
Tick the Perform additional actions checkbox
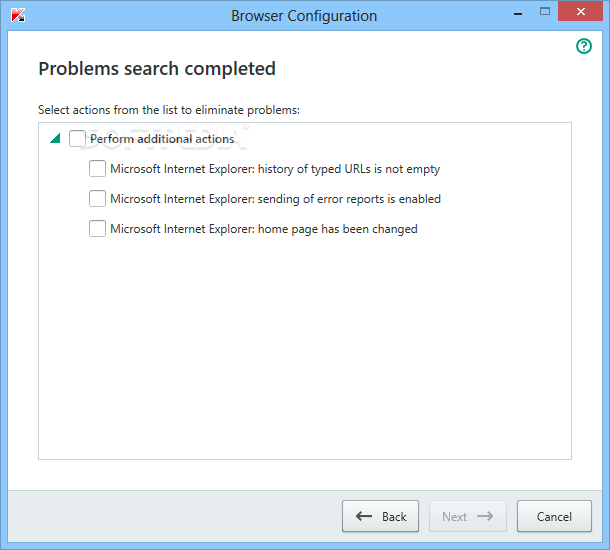(x=77, y=138)
